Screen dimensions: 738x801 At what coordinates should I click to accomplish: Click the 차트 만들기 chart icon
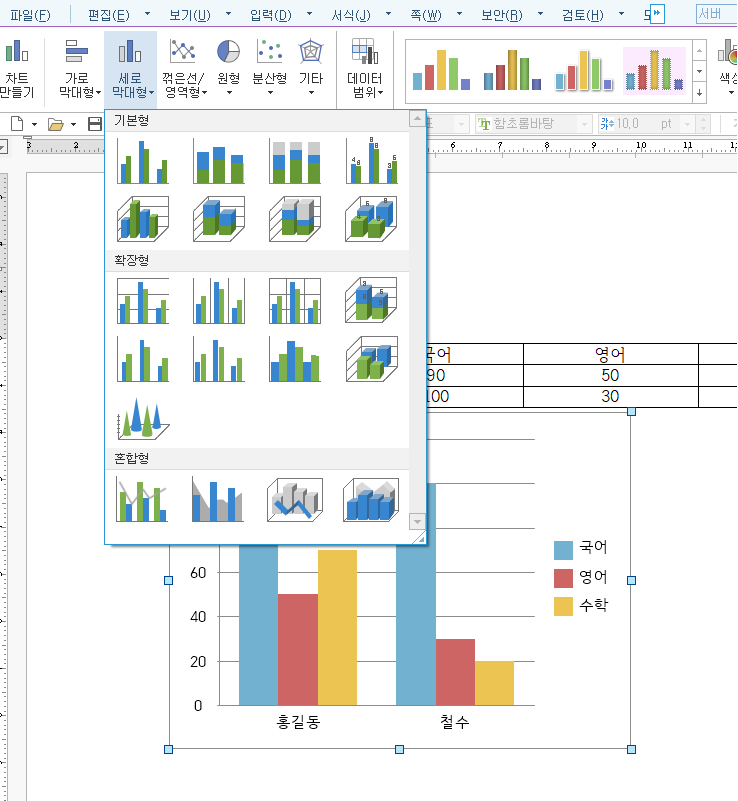(16, 69)
